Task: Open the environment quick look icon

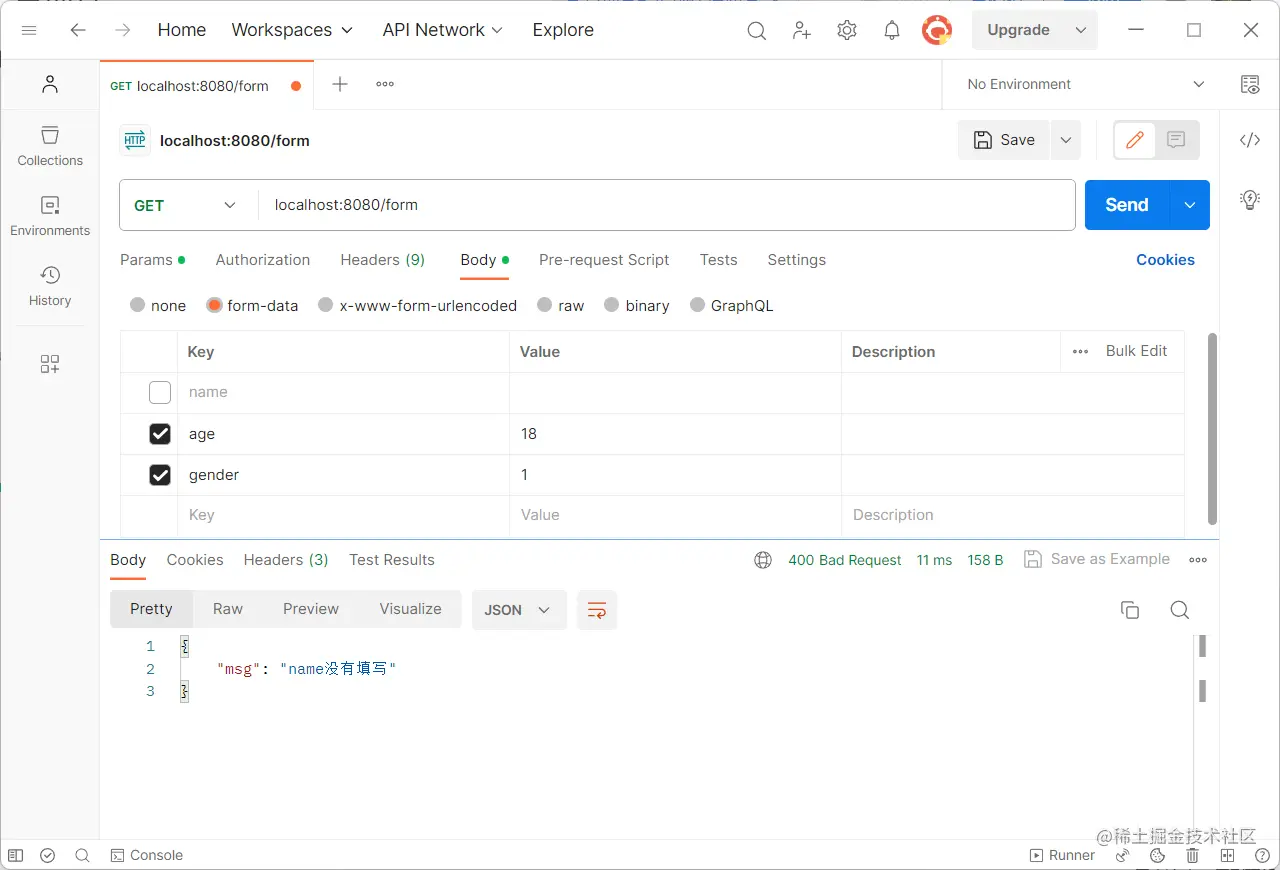Action: 1250,85
